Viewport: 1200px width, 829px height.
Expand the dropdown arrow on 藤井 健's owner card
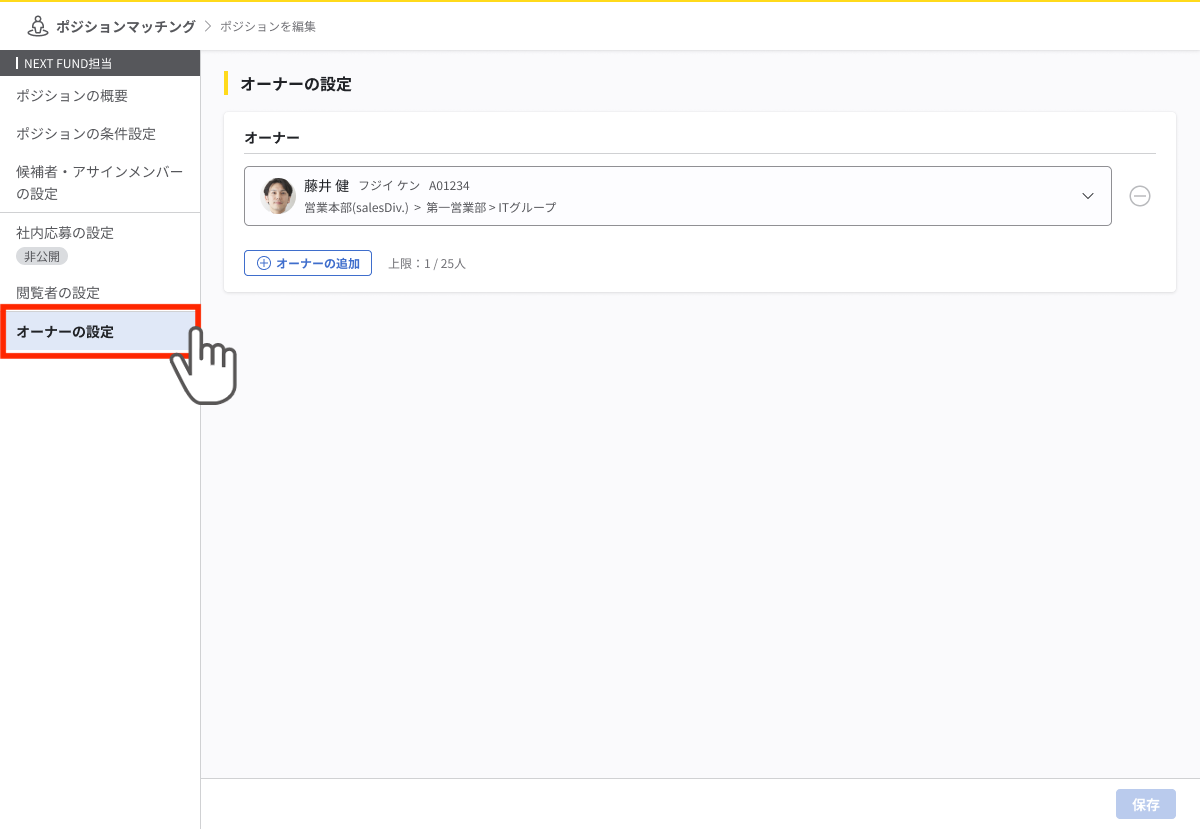(x=1088, y=196)
